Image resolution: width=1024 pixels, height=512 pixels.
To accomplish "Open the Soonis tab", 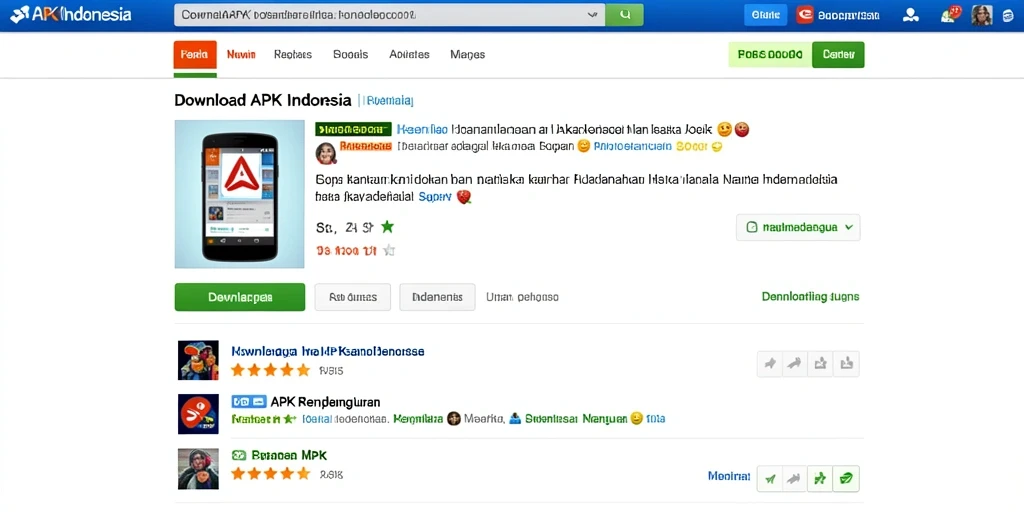I will pyautogui.click(x=351, y=55).
